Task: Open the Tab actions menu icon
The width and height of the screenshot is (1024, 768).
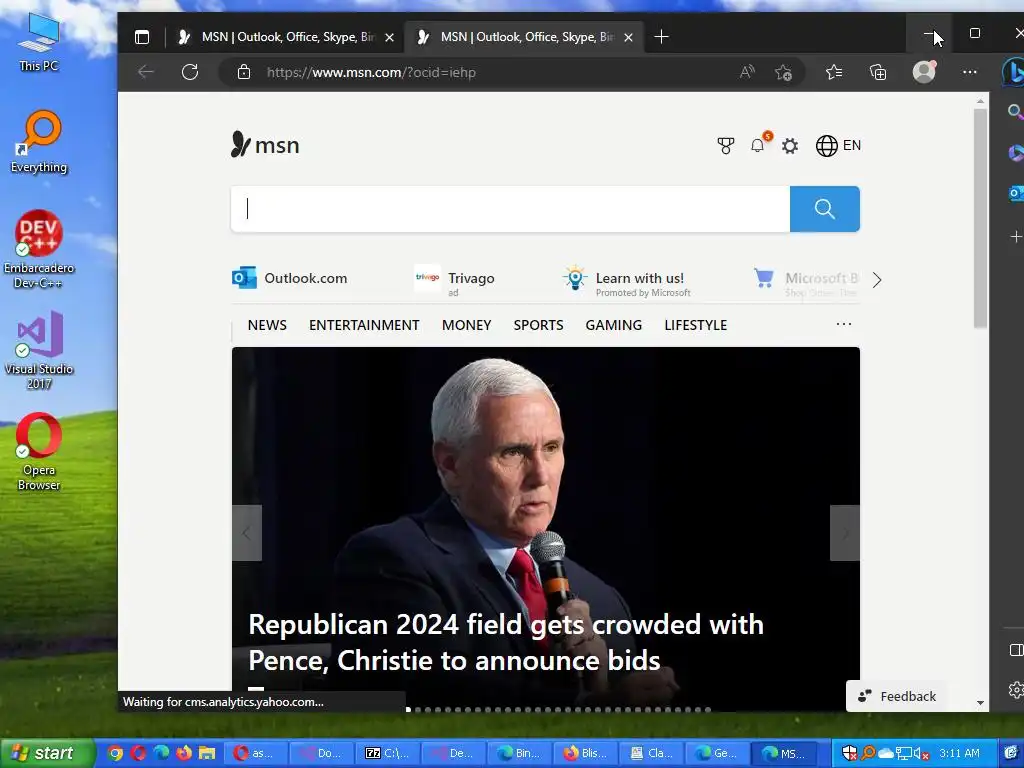Action: [x=142, y=37]
